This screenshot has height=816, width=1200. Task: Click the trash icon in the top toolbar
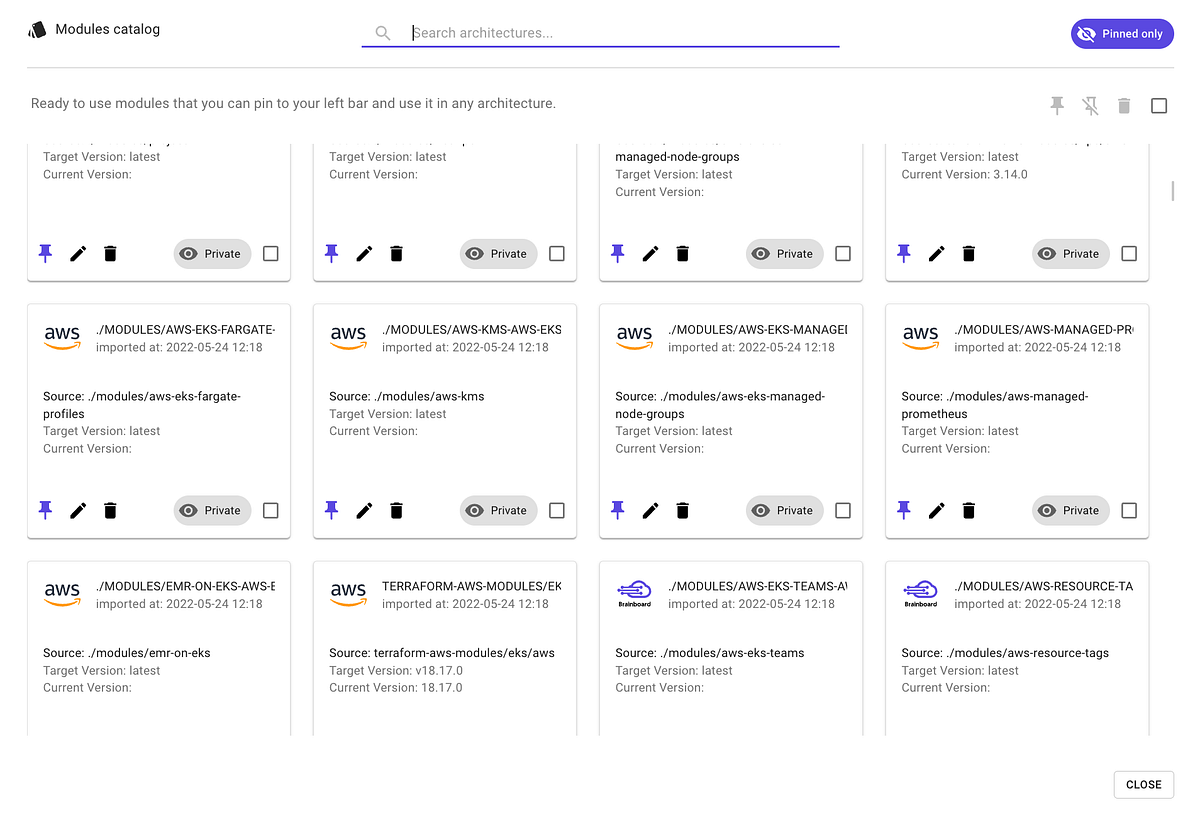pos(1124,105)
